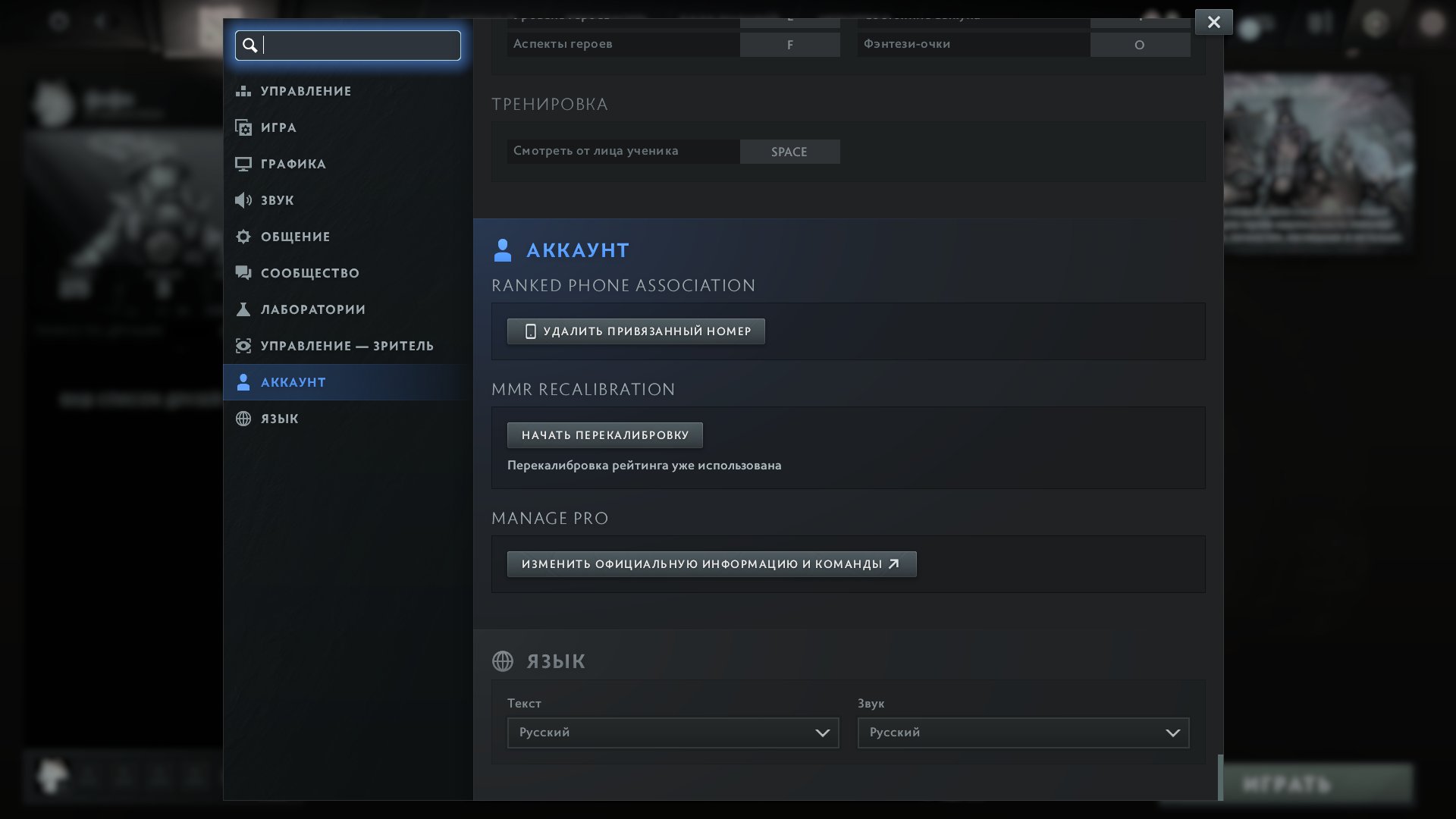Select the Сообщество chat icon
Image resolution: width=1456 pixels, height=819 pixels.
[243, 273]
